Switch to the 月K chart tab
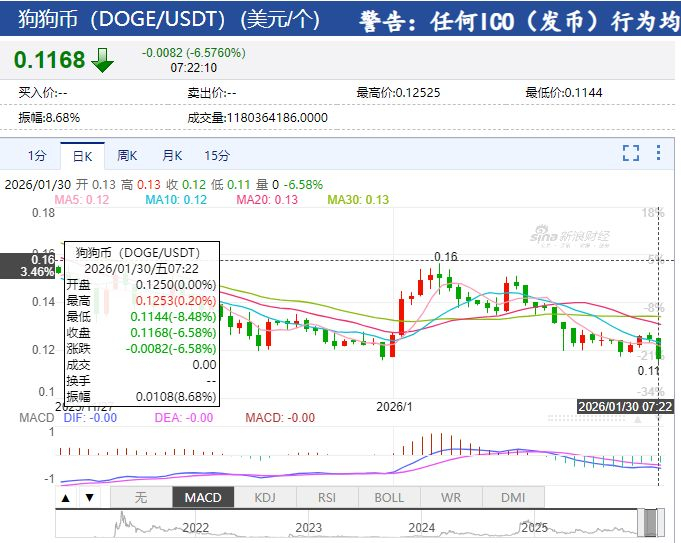The image size is (681, 543). pyautogui.click(x=172, y=156)
